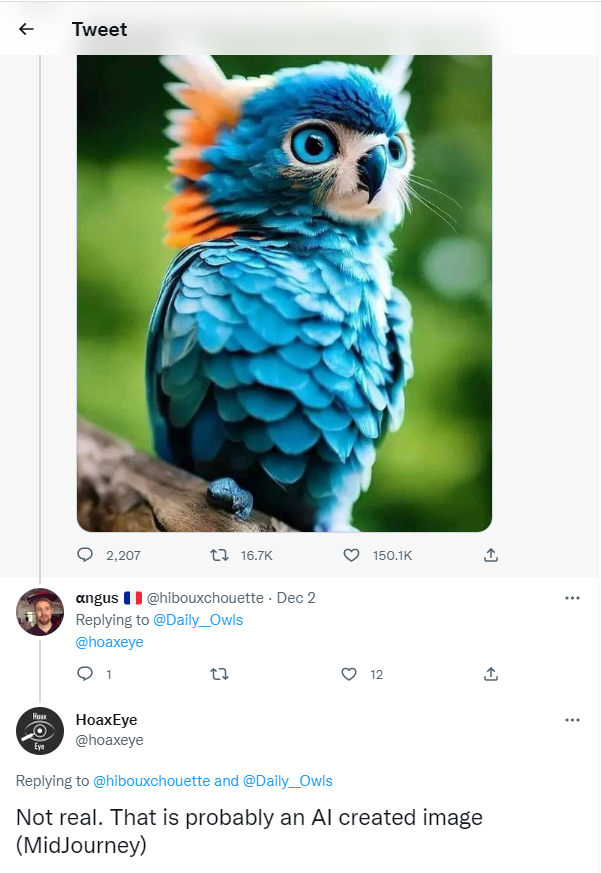Image resolution: width=601 pixels, height=873 pixels.
Task: Like angus's tweet with 12 likes
Action: (x=349, y=674)
